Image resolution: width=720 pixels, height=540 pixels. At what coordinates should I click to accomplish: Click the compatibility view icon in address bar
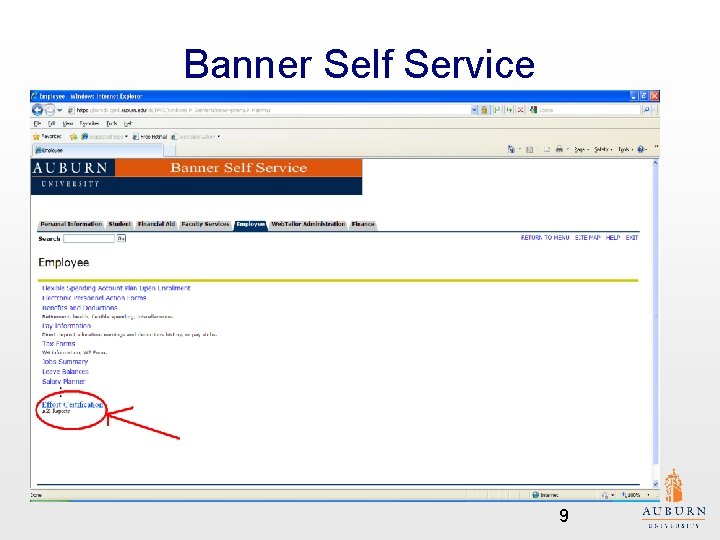coord(497,110)
